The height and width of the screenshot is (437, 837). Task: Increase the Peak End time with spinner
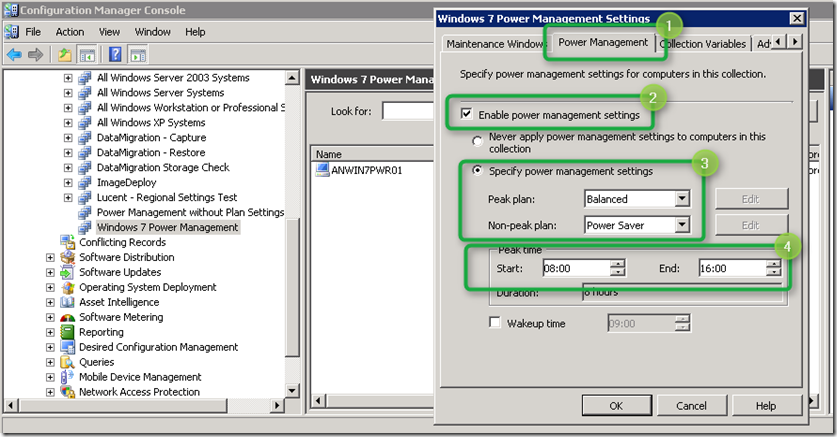pyautogui.click(x=774, y=264)
